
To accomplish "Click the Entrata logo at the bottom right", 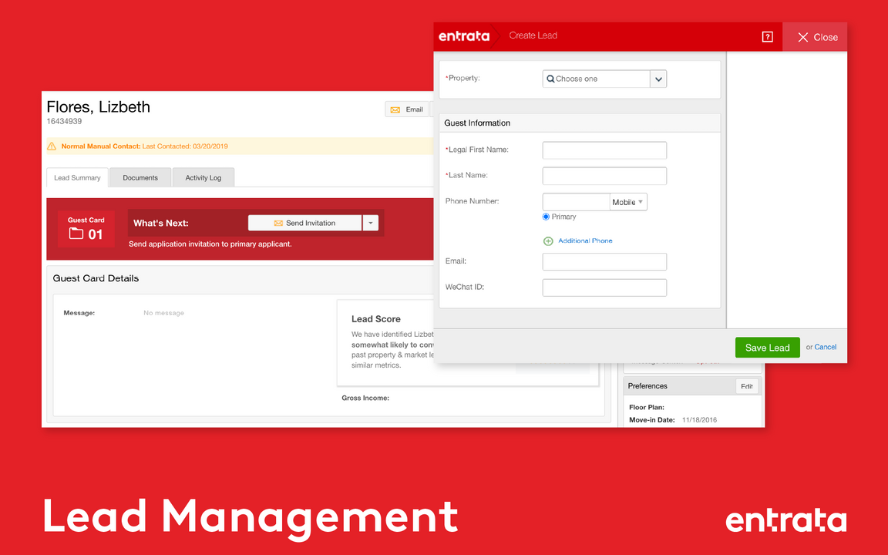I will (x=786, y=520).
